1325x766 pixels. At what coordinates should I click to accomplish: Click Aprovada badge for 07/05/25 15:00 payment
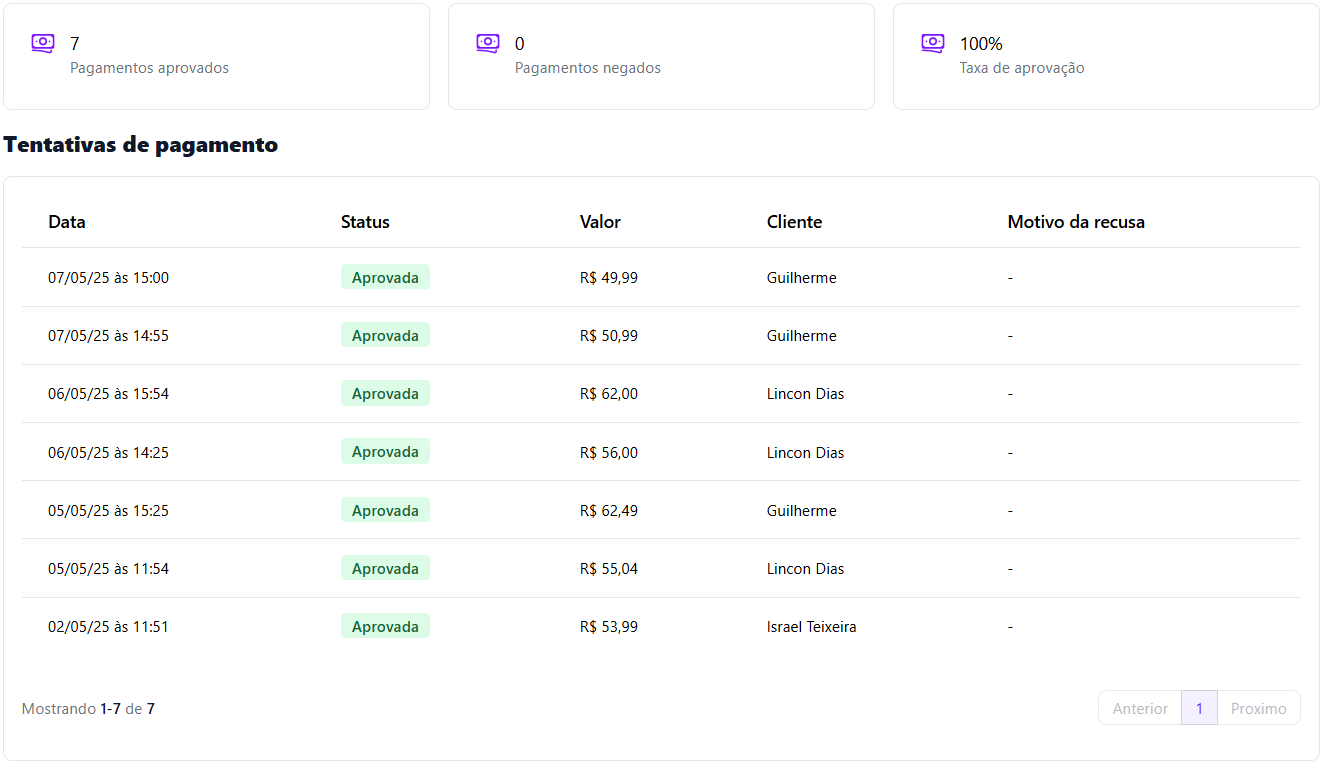point(385,277)
